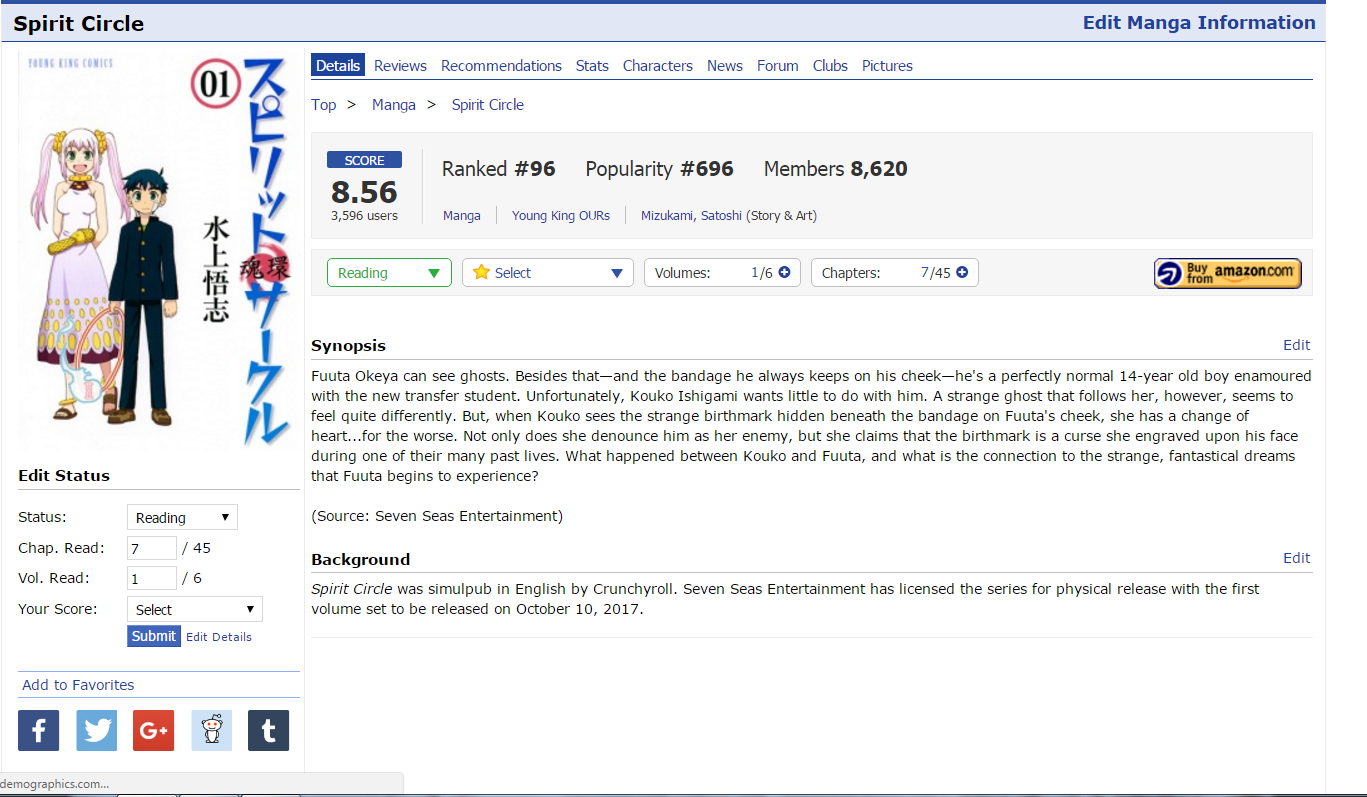
Task: Share via the Twitter icon
Action: 96,731
